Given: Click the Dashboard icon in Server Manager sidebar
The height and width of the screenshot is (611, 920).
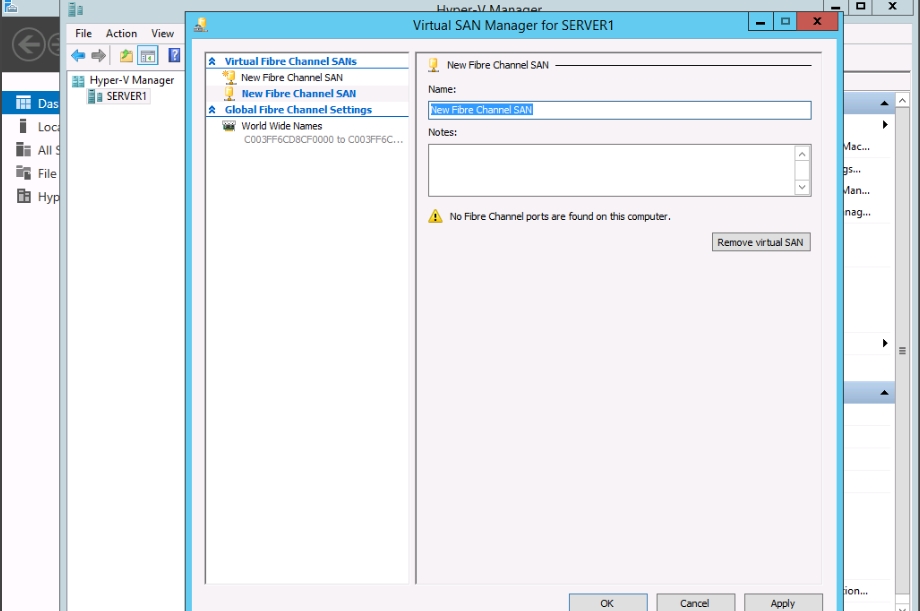Looking at the screenshot, I should click(x=23, y=103).
